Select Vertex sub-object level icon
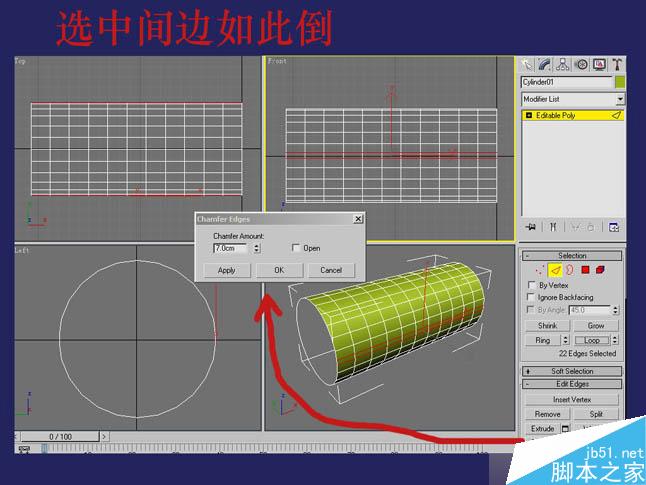Image resolution: width=646 pixels, height=485 pixels. pyautogui.click(x=540, y=270)
